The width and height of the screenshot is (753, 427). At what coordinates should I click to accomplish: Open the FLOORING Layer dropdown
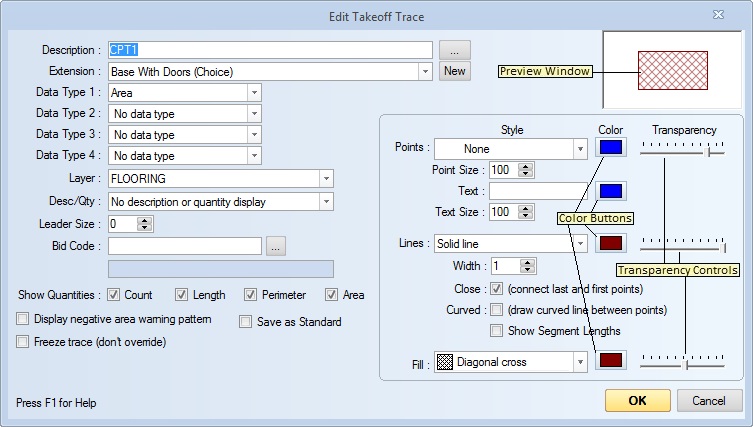pos(326,179)
